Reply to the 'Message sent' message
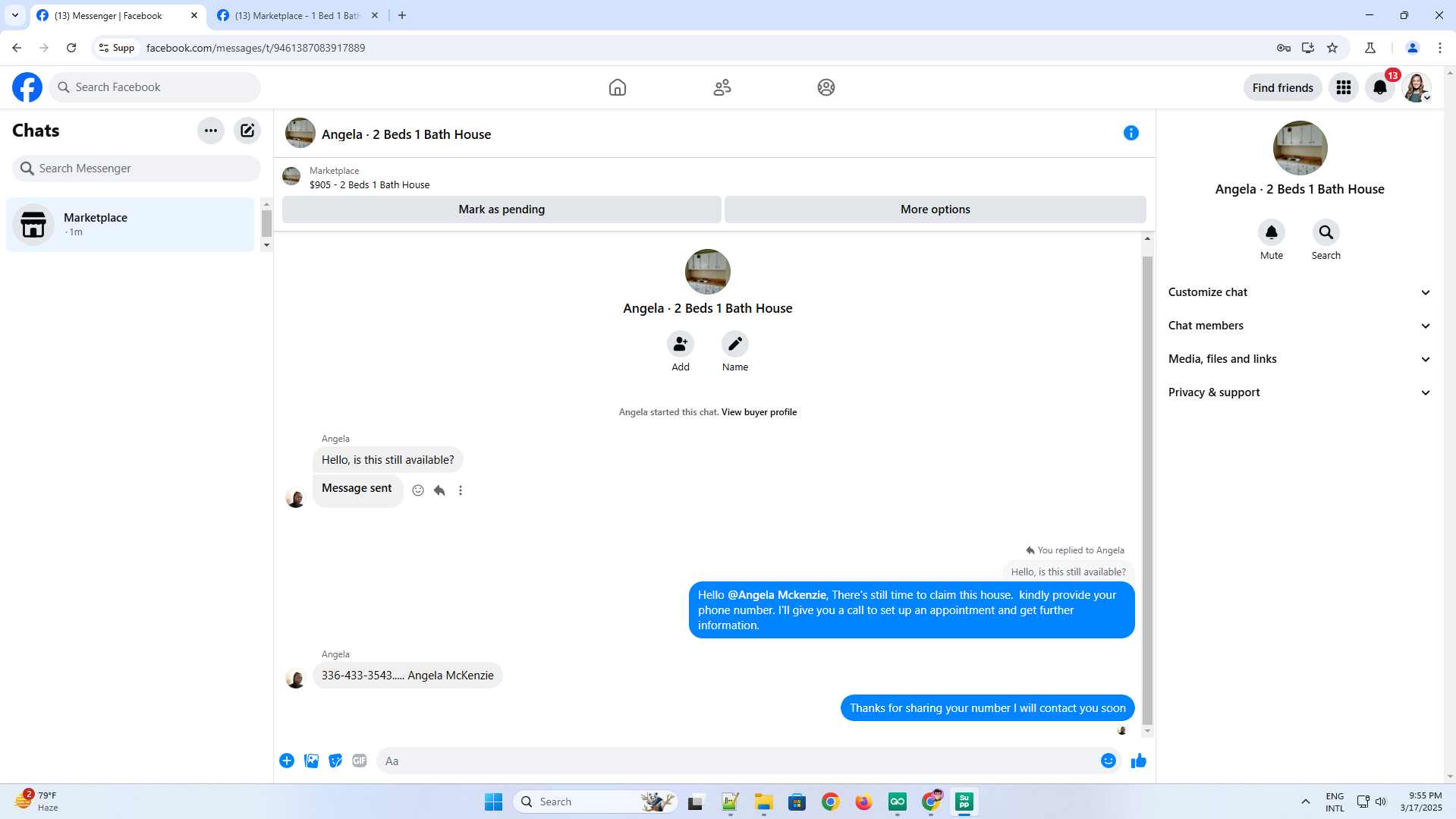1456x819 pixels. click(439, 490)
